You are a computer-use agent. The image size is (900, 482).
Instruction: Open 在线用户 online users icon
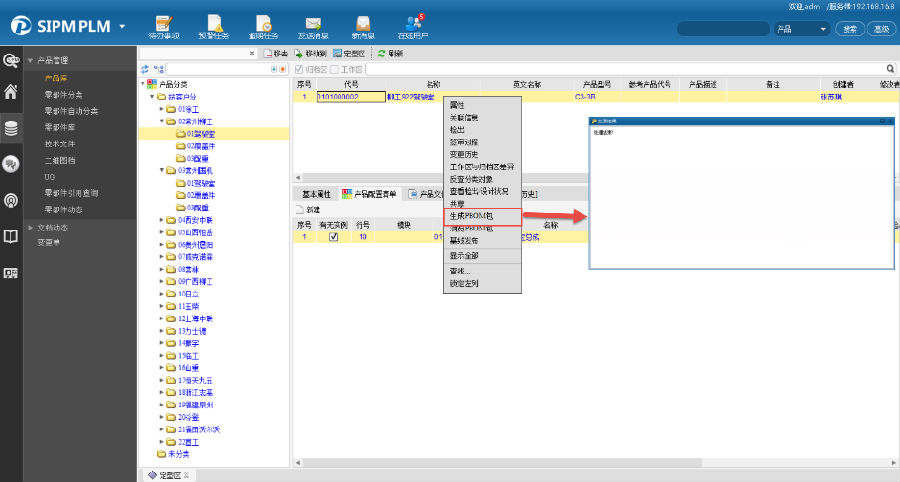(414, 27)
